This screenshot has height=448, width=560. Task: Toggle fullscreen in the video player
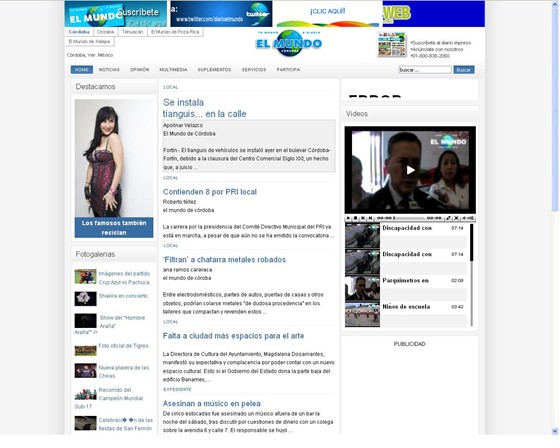pos(448,218)
